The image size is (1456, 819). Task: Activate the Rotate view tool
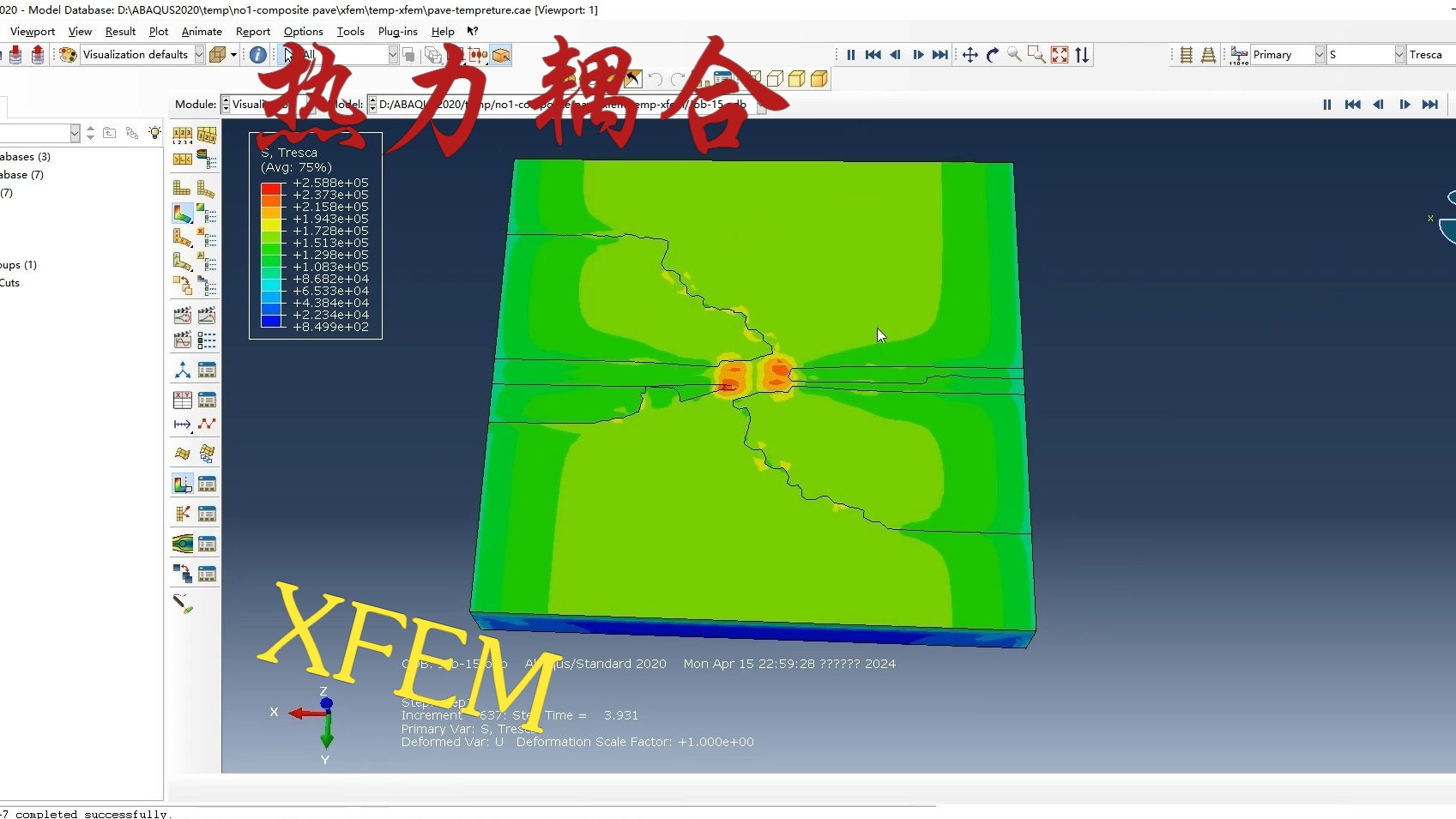(993, 54)
